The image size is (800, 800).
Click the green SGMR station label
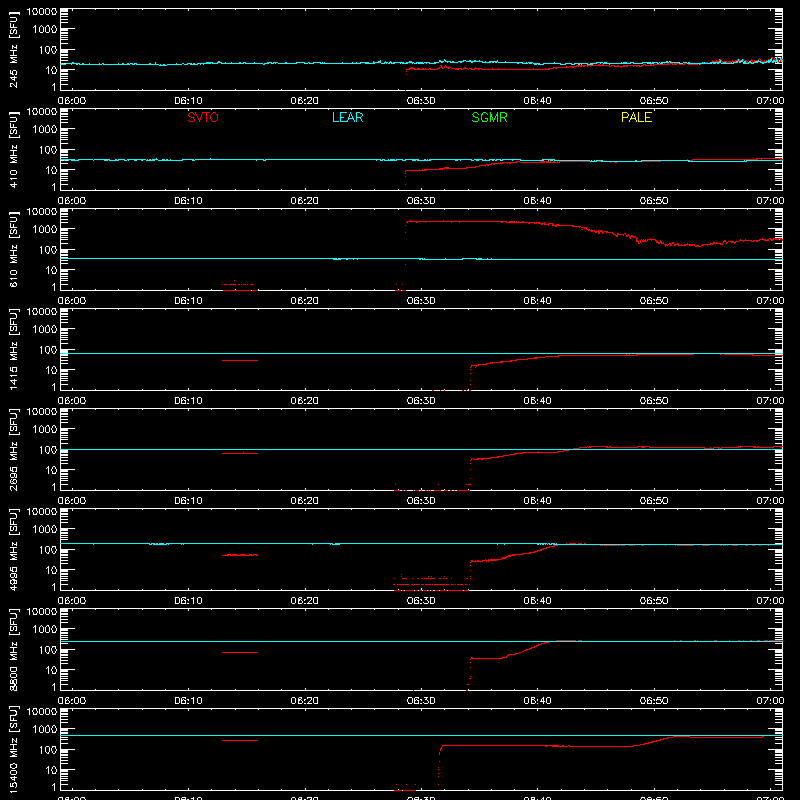[489, 117]
